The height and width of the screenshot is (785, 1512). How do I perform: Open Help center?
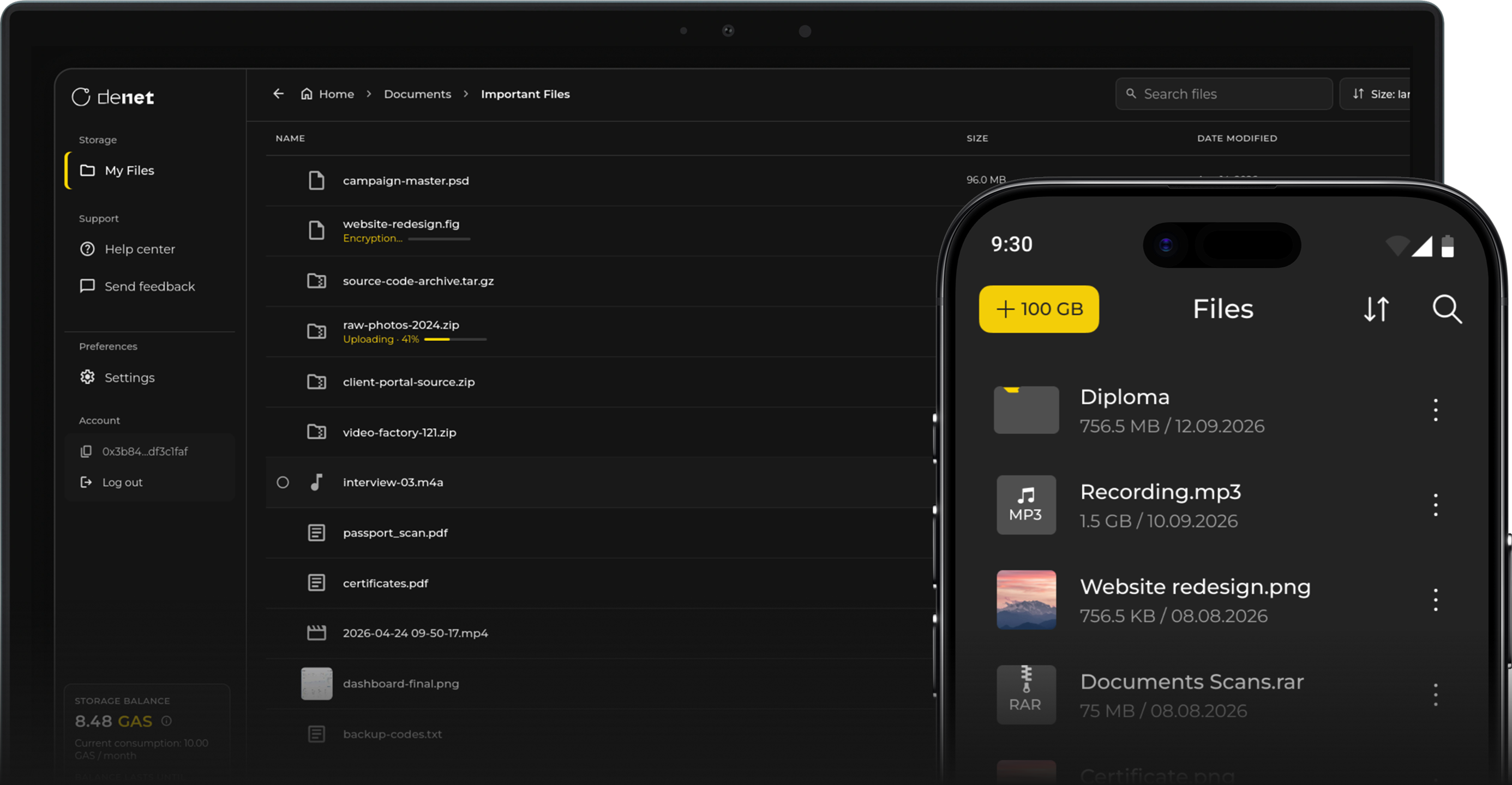[x=128, y=249]
